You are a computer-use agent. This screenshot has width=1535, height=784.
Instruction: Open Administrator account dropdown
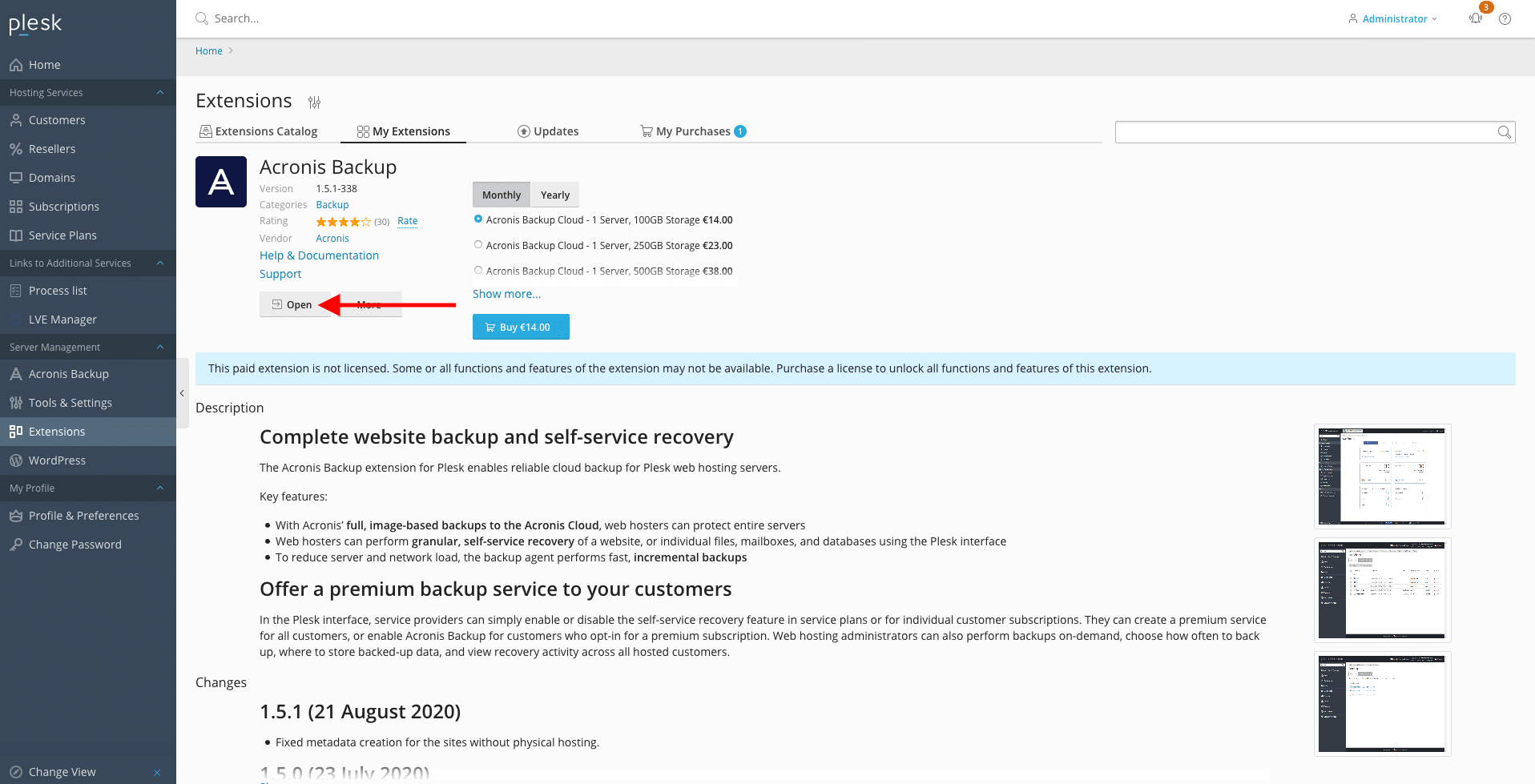coord(1393,18)
